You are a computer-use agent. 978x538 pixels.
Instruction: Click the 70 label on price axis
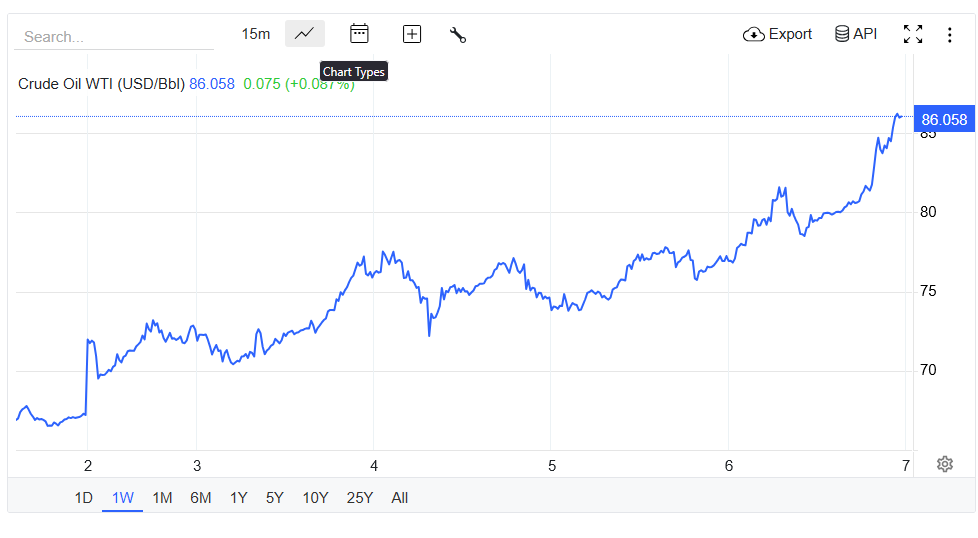928,370
